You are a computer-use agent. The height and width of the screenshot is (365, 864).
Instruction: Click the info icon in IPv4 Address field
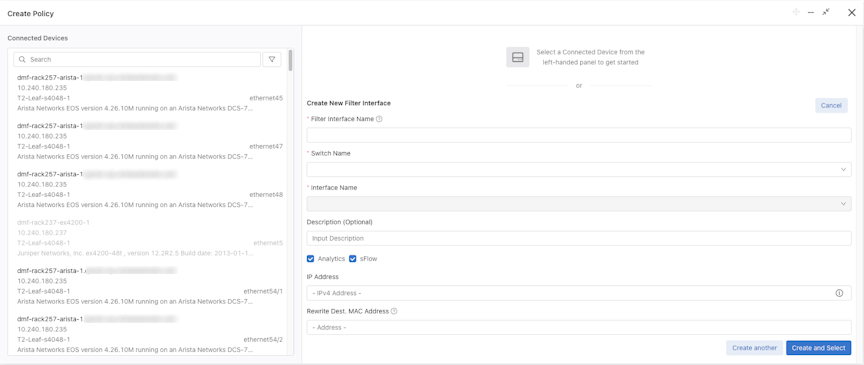(x=839, y=293)
